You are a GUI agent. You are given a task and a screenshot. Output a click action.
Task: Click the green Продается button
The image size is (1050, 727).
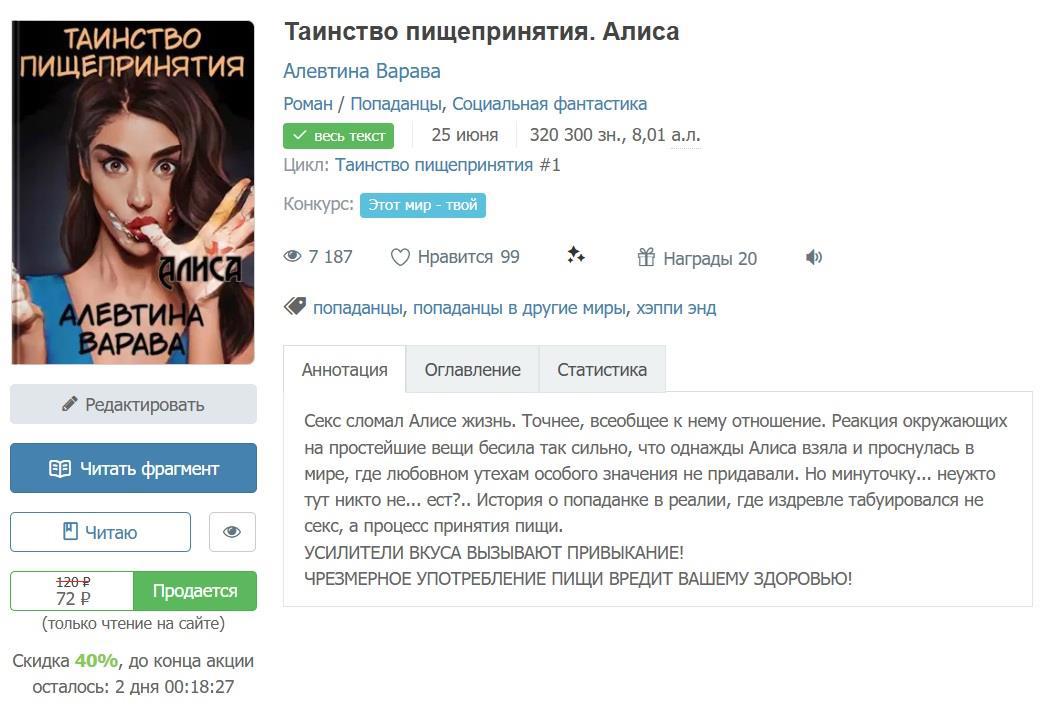[195, 591]
